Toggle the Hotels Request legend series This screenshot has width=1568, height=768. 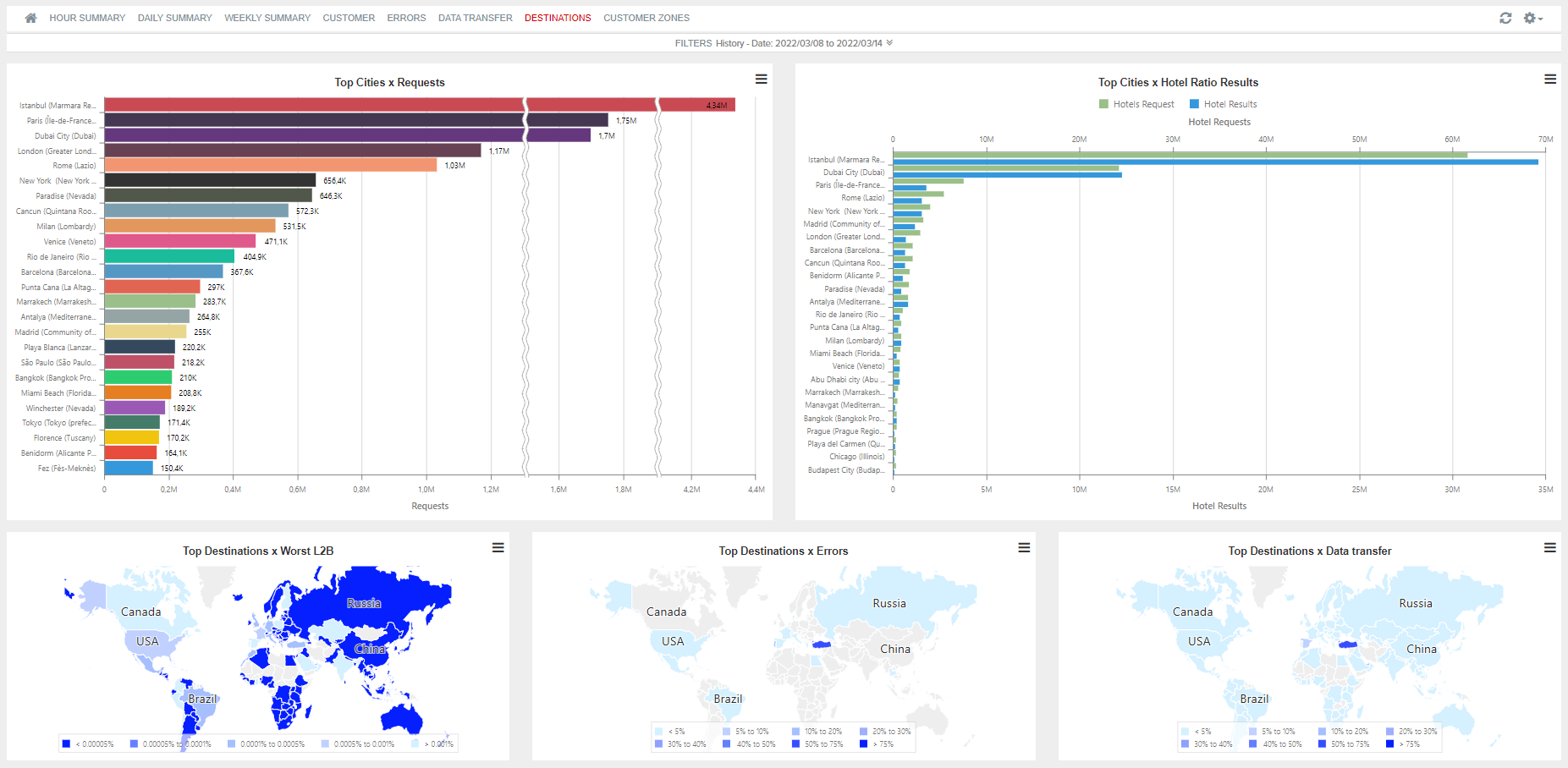[x=1136, y=103]
